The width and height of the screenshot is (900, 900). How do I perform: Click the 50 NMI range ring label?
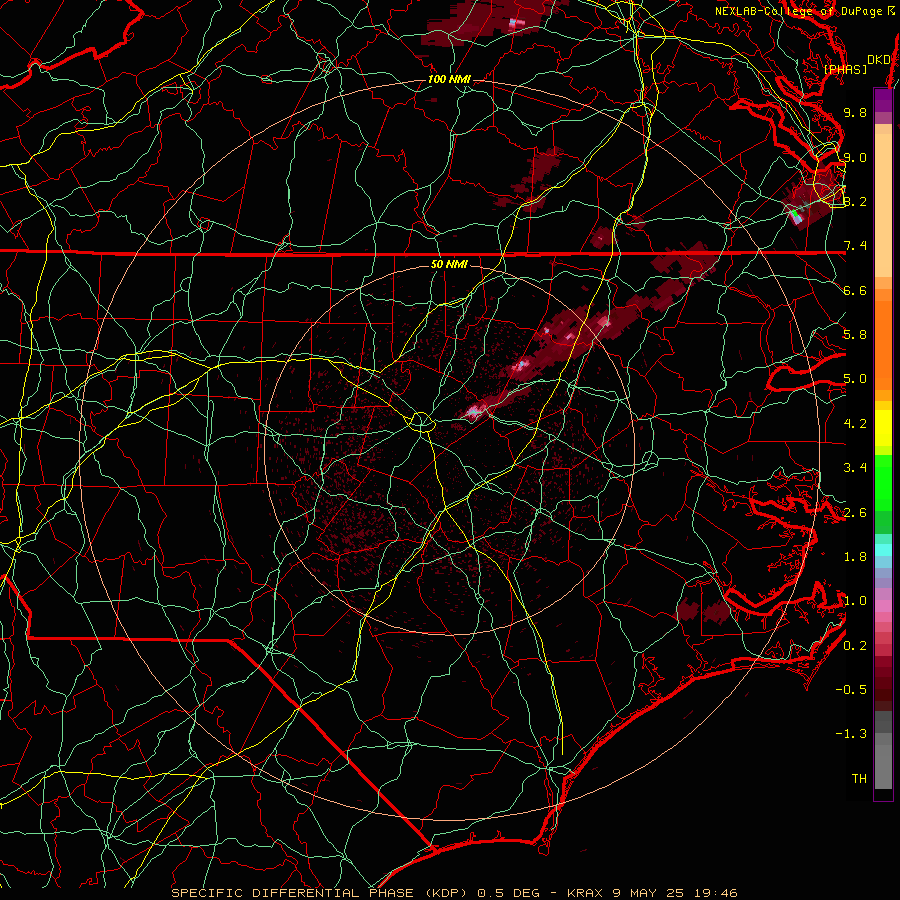(x=449, y=264)
